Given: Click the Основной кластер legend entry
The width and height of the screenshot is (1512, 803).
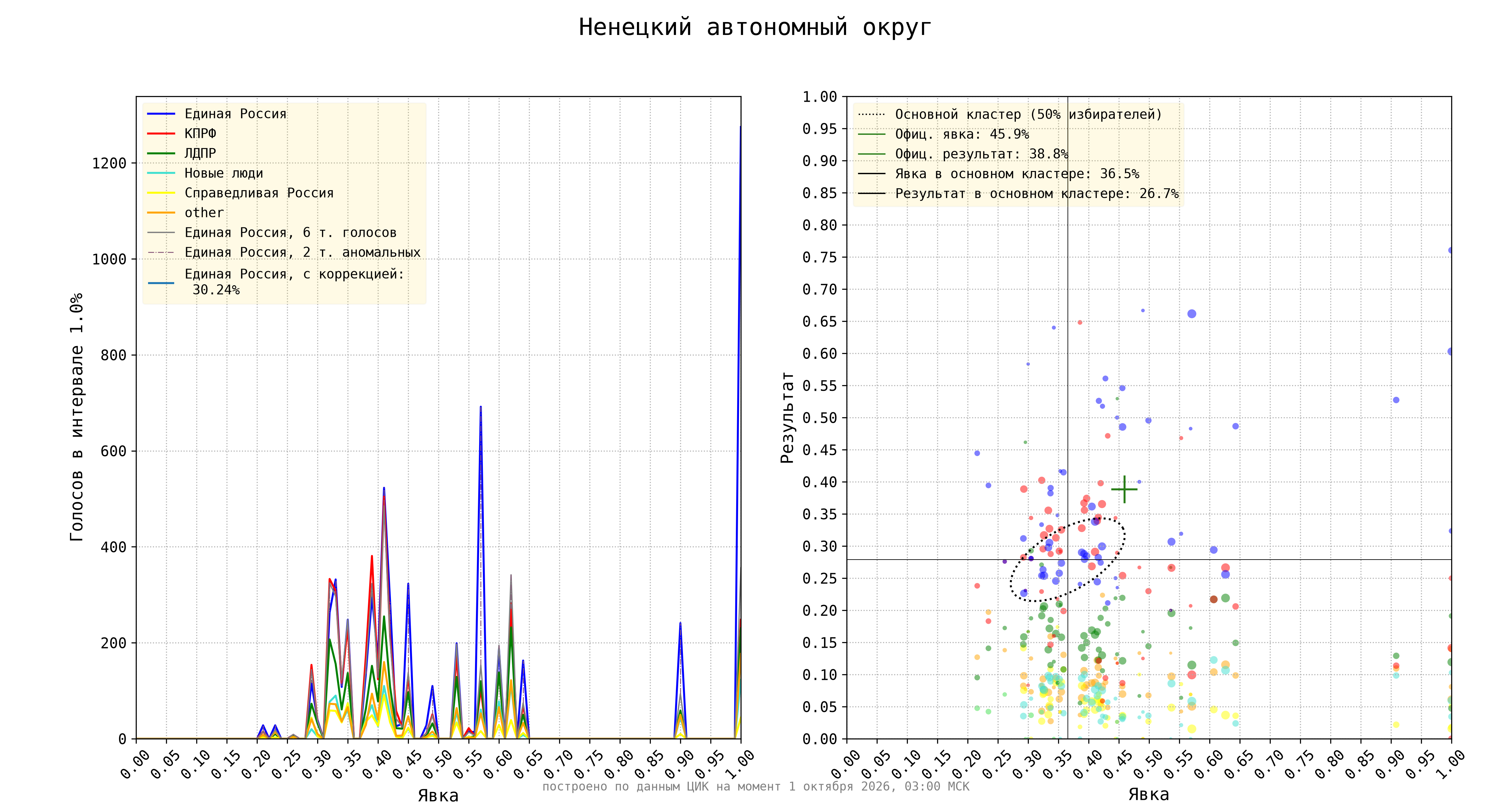Looking at the screenshot, I should (x=1010, y=114).
